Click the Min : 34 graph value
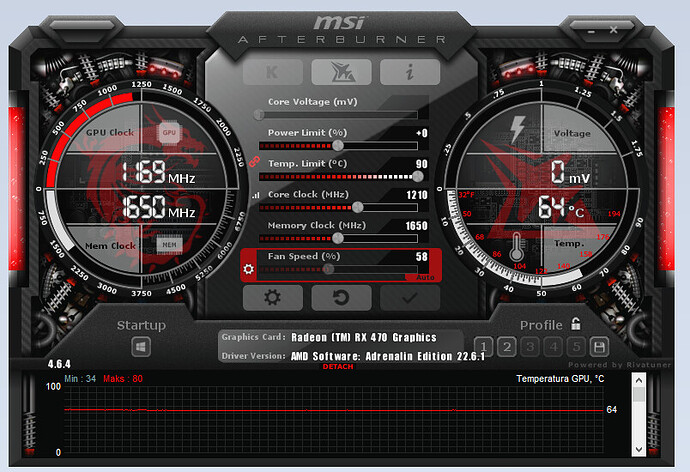This screenshot has height=472, width=690. (x=80, y=379)
